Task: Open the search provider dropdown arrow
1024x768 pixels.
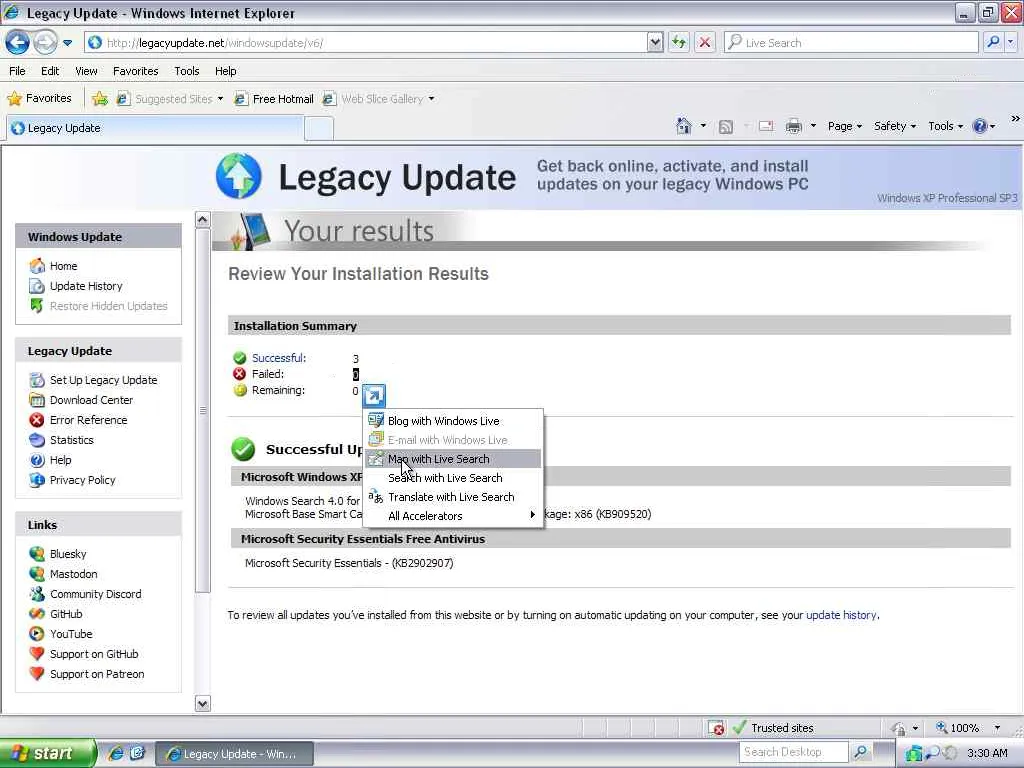Action: [1010, 42]
